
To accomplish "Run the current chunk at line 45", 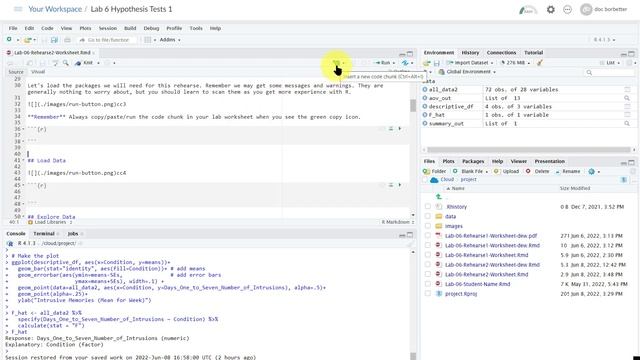I will pos(400,185).
